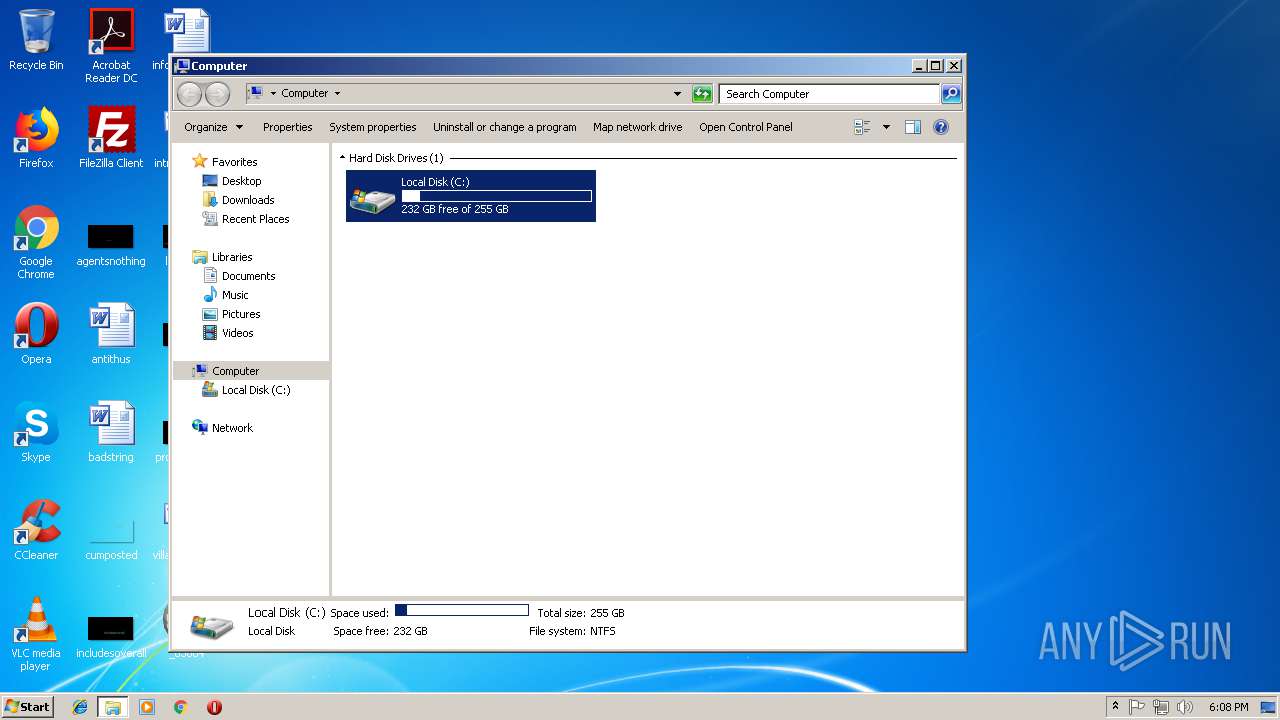Click Open Control Panel
The width and height of the screenshot is (1280, 720).
point(745,127)
